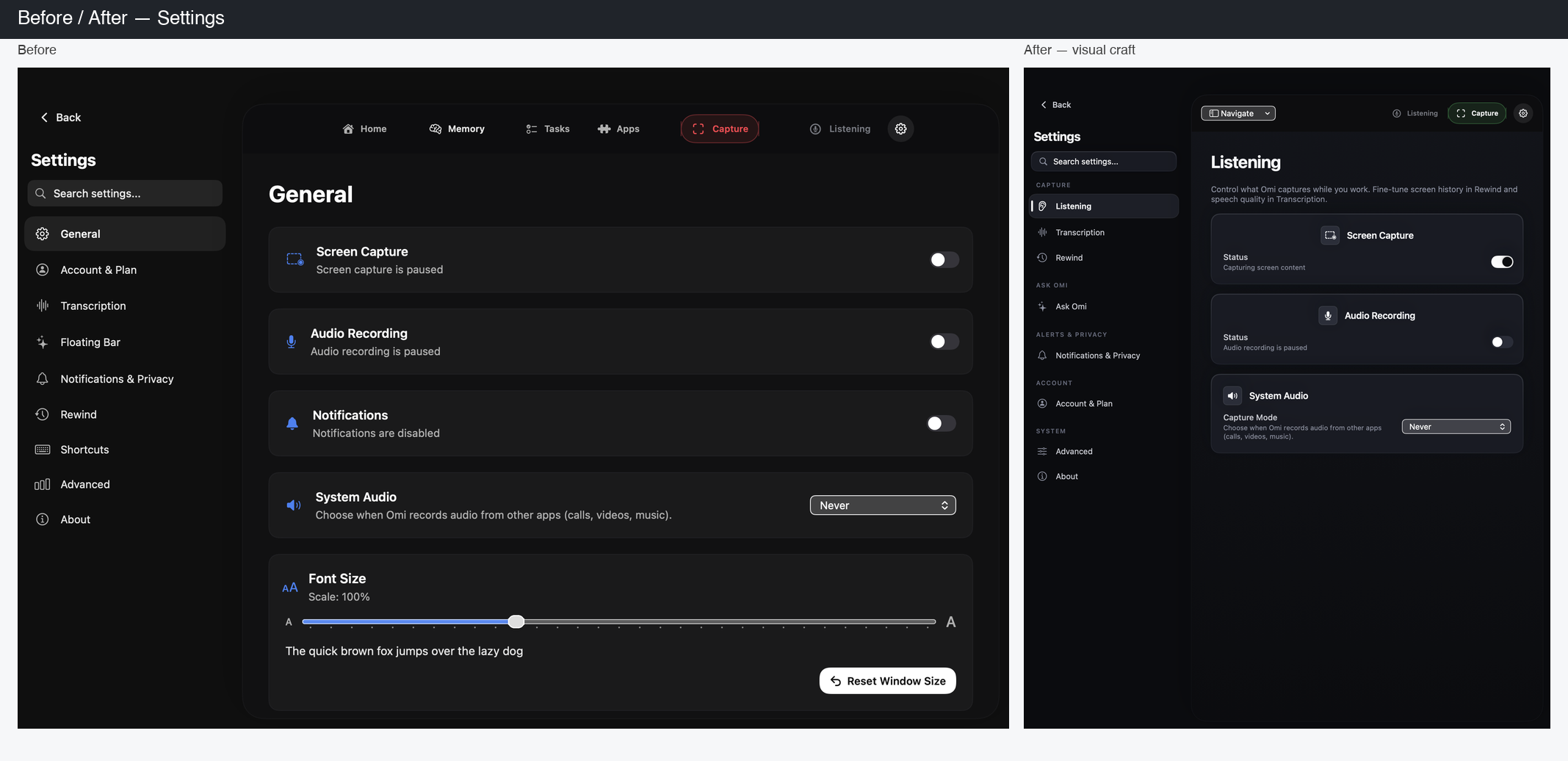
Task: Select Transcription in After sidebar
Action: click(x=1105, y=232)
